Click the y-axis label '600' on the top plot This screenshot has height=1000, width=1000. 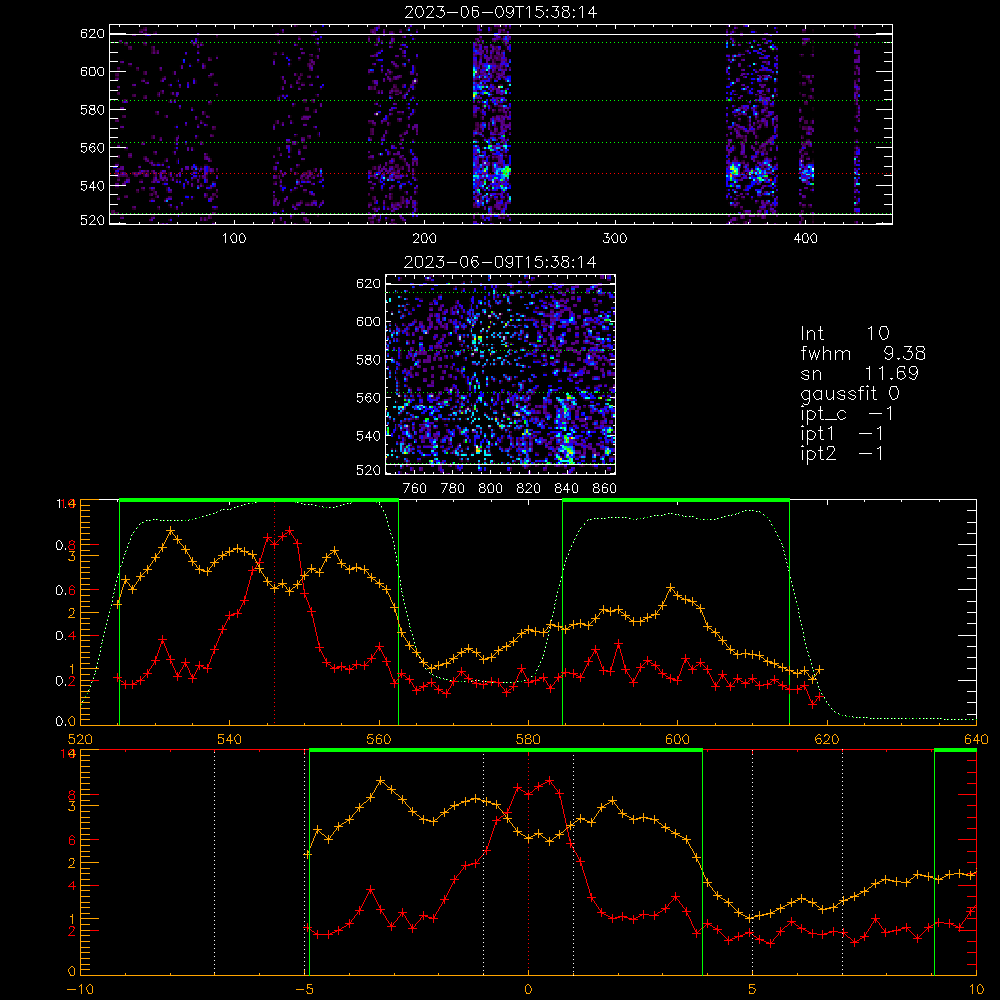pos(92,71)
